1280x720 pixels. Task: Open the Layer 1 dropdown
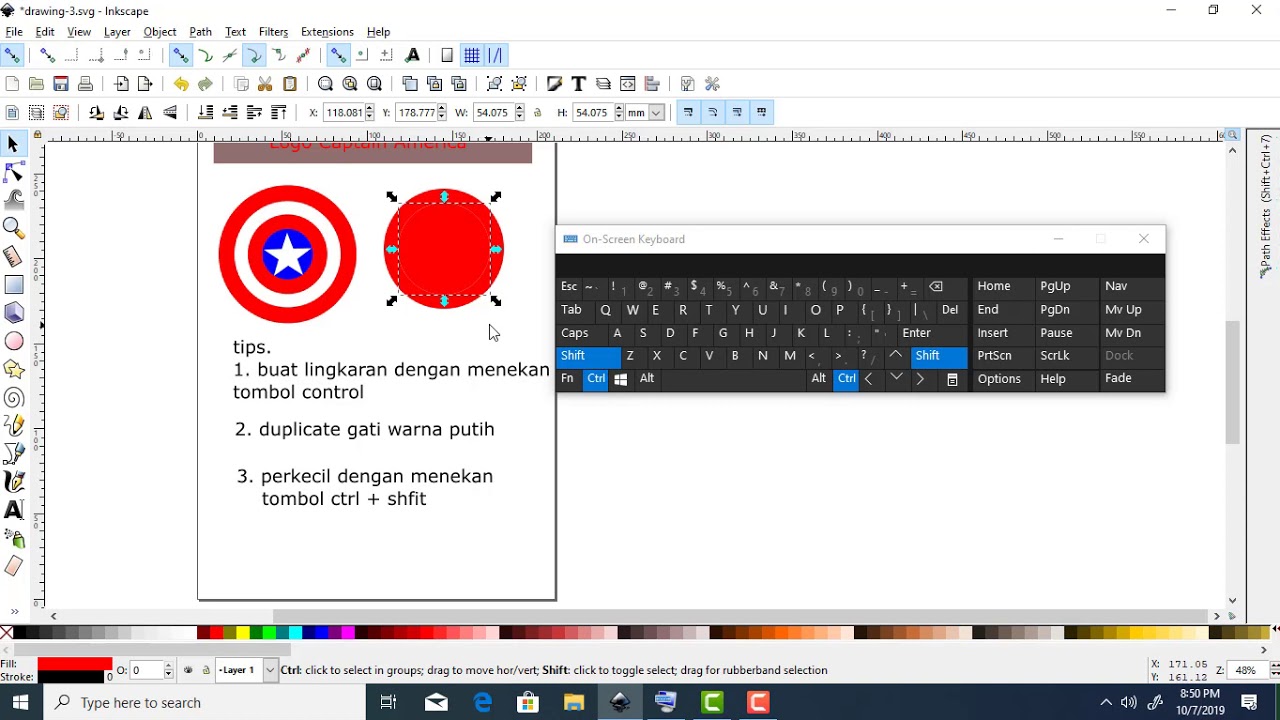point(270,670)
